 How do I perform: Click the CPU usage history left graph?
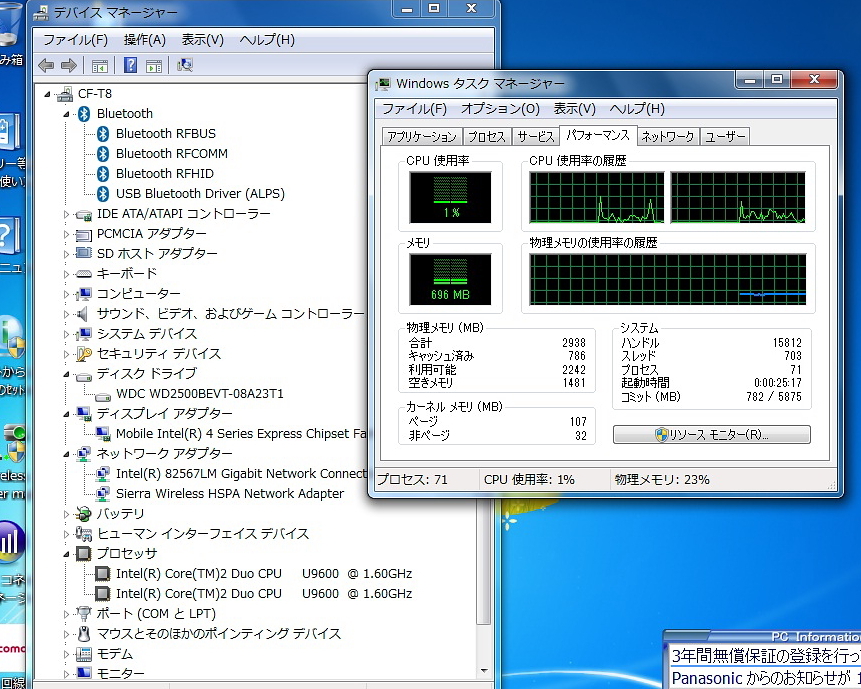click(x=596, y=198)
